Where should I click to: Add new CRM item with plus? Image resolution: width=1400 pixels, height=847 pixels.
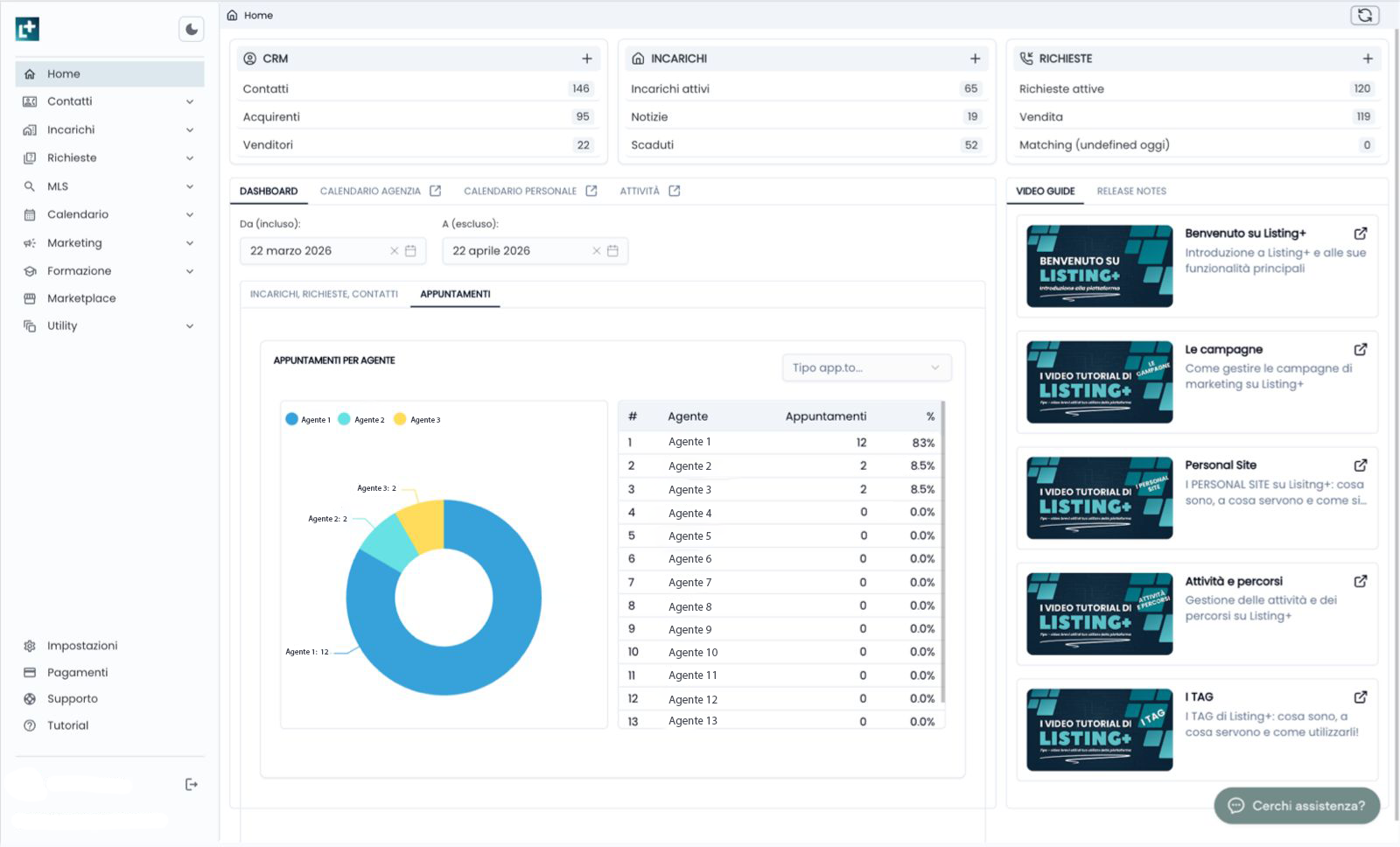pyautogui.click(x=587, y=59)
